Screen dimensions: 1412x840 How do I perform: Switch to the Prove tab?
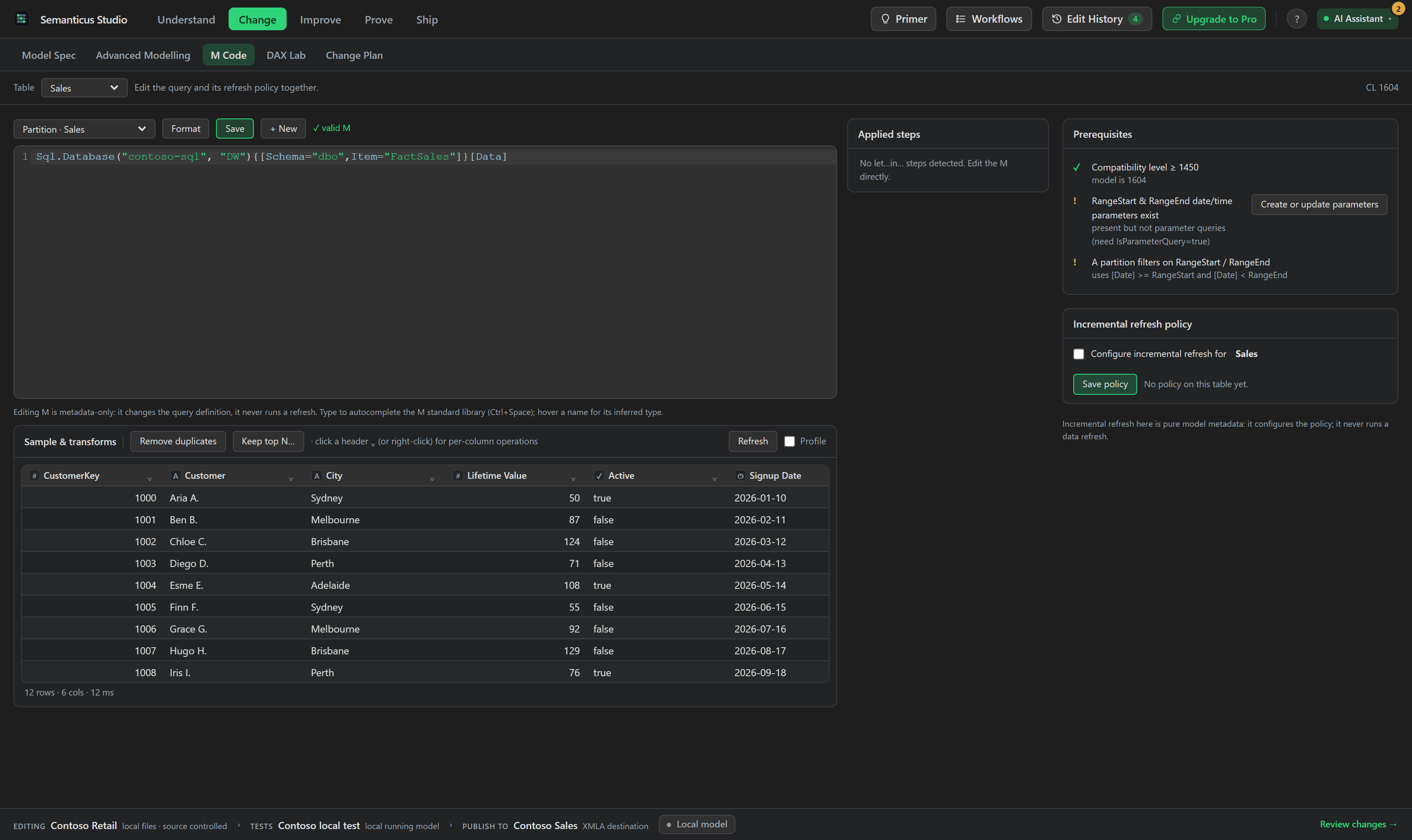[378, 19]
